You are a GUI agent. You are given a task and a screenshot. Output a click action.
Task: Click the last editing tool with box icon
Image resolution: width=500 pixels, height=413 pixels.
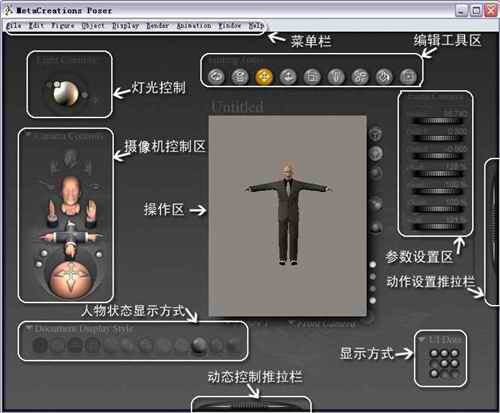(x=408, y=76)
